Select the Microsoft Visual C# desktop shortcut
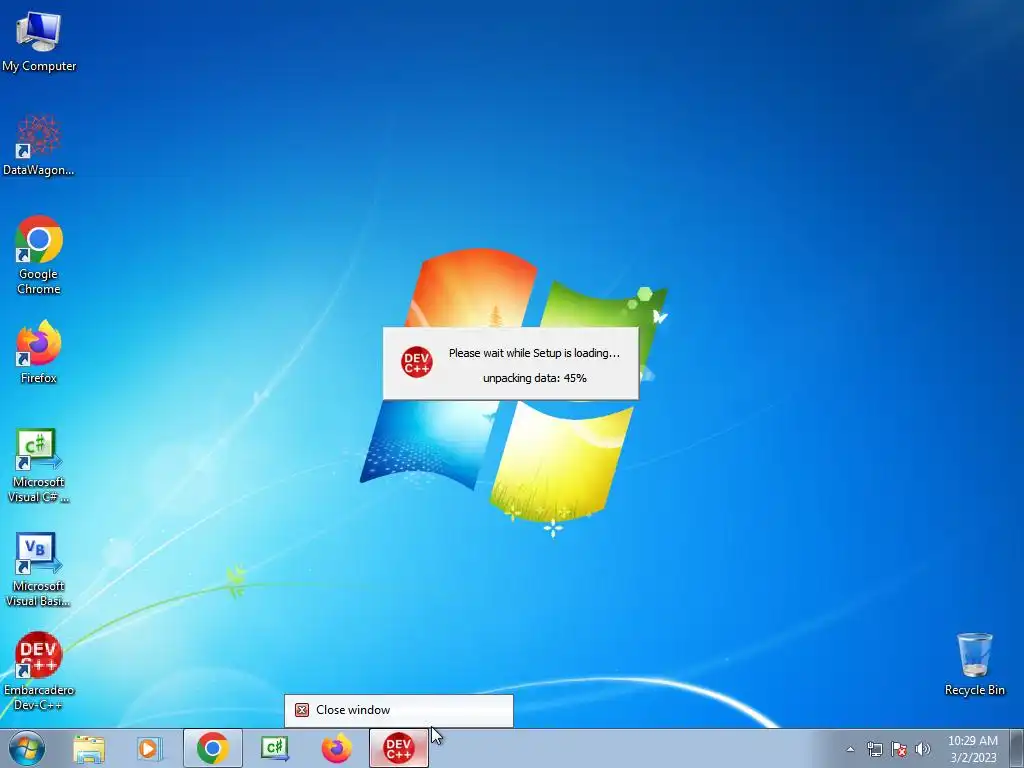 [39, 466]
